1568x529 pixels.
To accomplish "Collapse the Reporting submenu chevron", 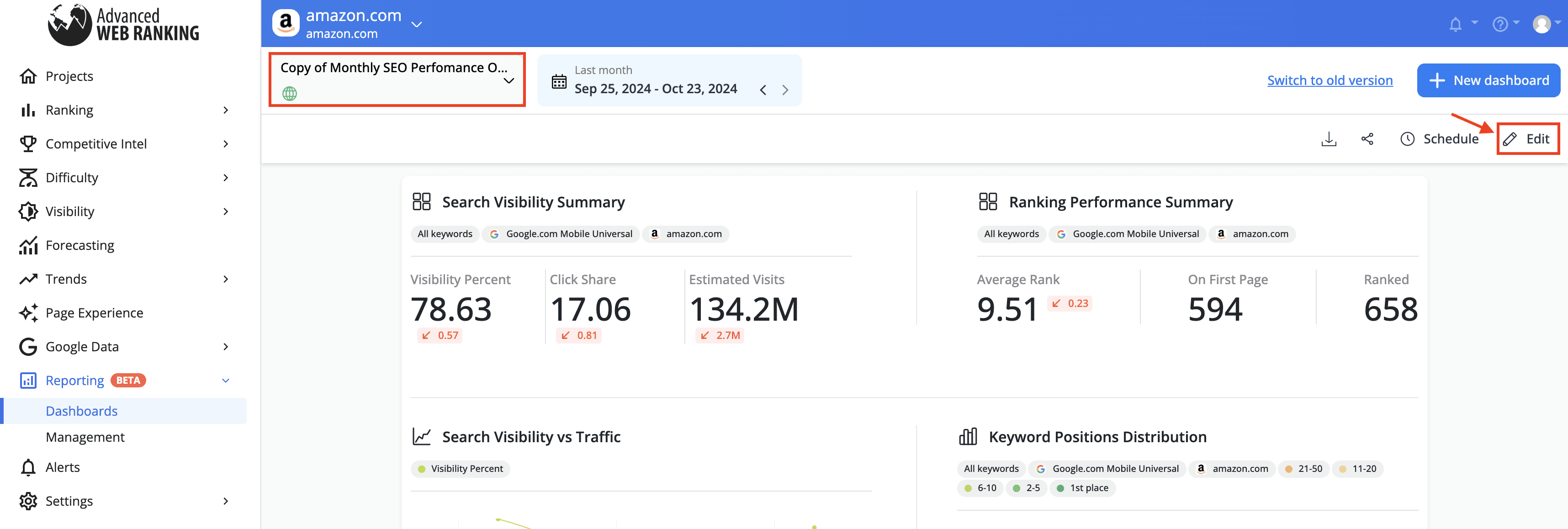I will pos(226,381).
